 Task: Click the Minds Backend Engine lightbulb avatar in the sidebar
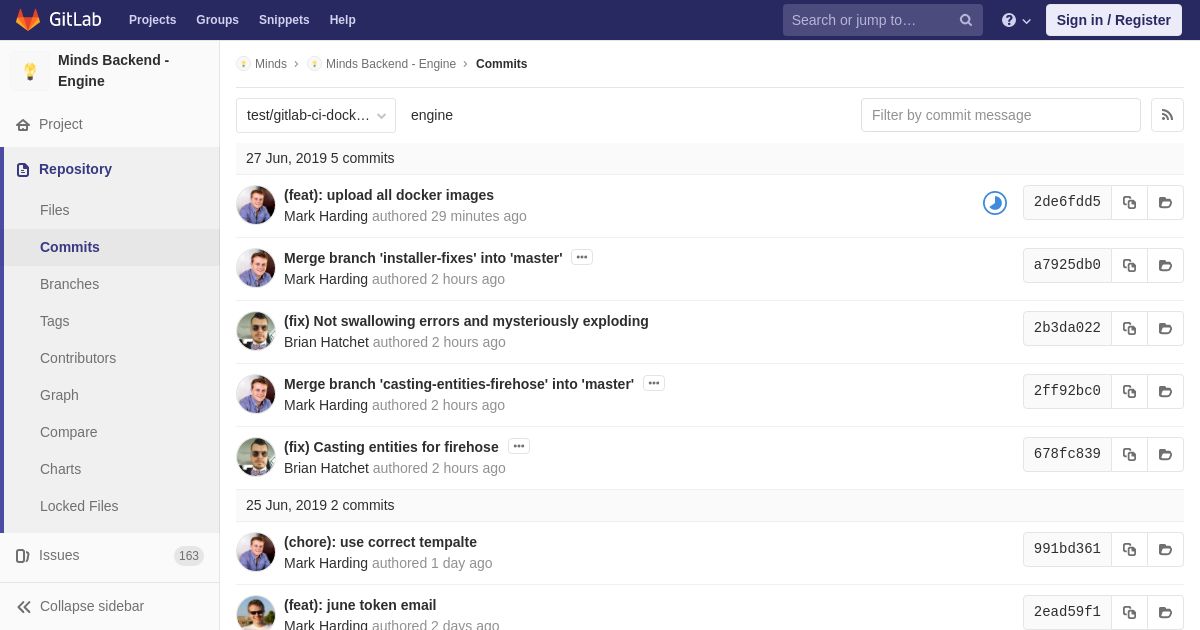pyautogui.click(x=30, y=71)
